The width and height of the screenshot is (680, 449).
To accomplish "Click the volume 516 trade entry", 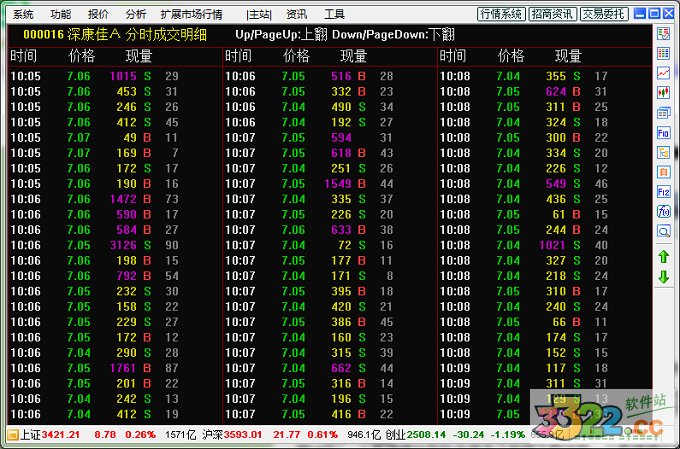I will point(330,76).
